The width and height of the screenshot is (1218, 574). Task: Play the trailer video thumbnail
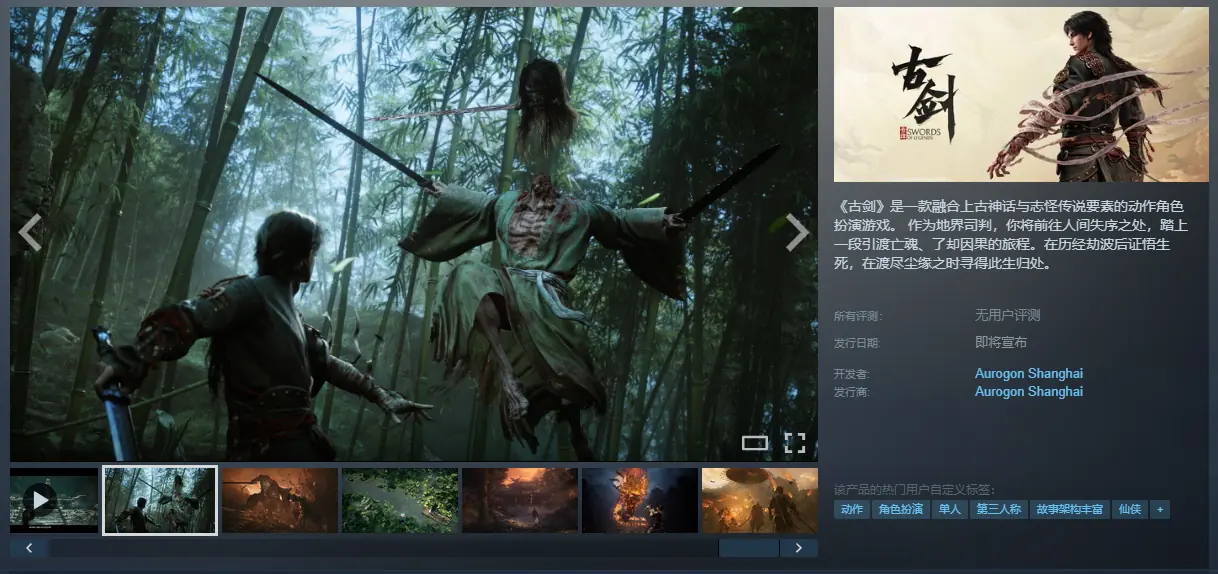click(x=54, y=500)
